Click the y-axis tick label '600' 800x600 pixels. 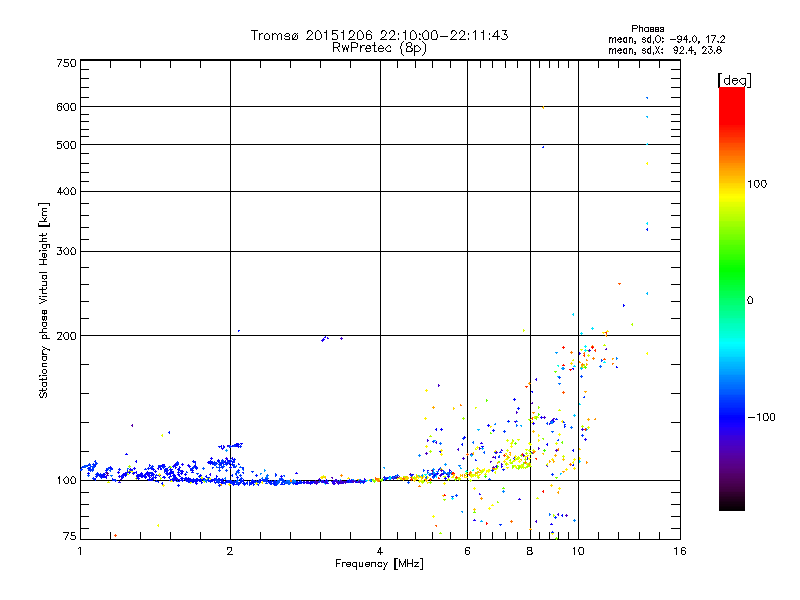(66, 107)
